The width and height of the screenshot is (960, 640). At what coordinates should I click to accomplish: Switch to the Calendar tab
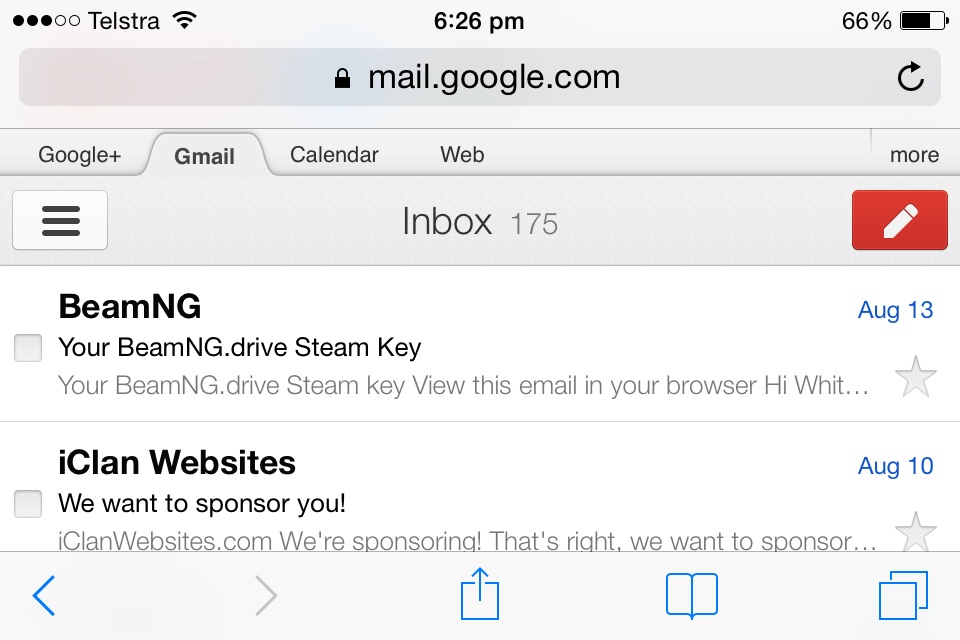334,155
